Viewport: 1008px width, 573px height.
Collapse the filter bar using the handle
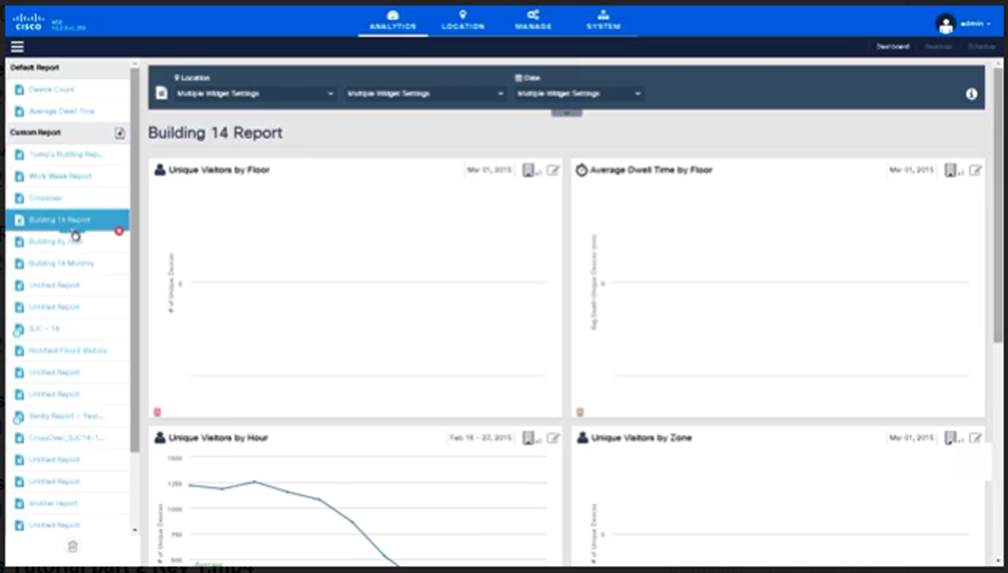pyautogui.click(x=566, y=113)
